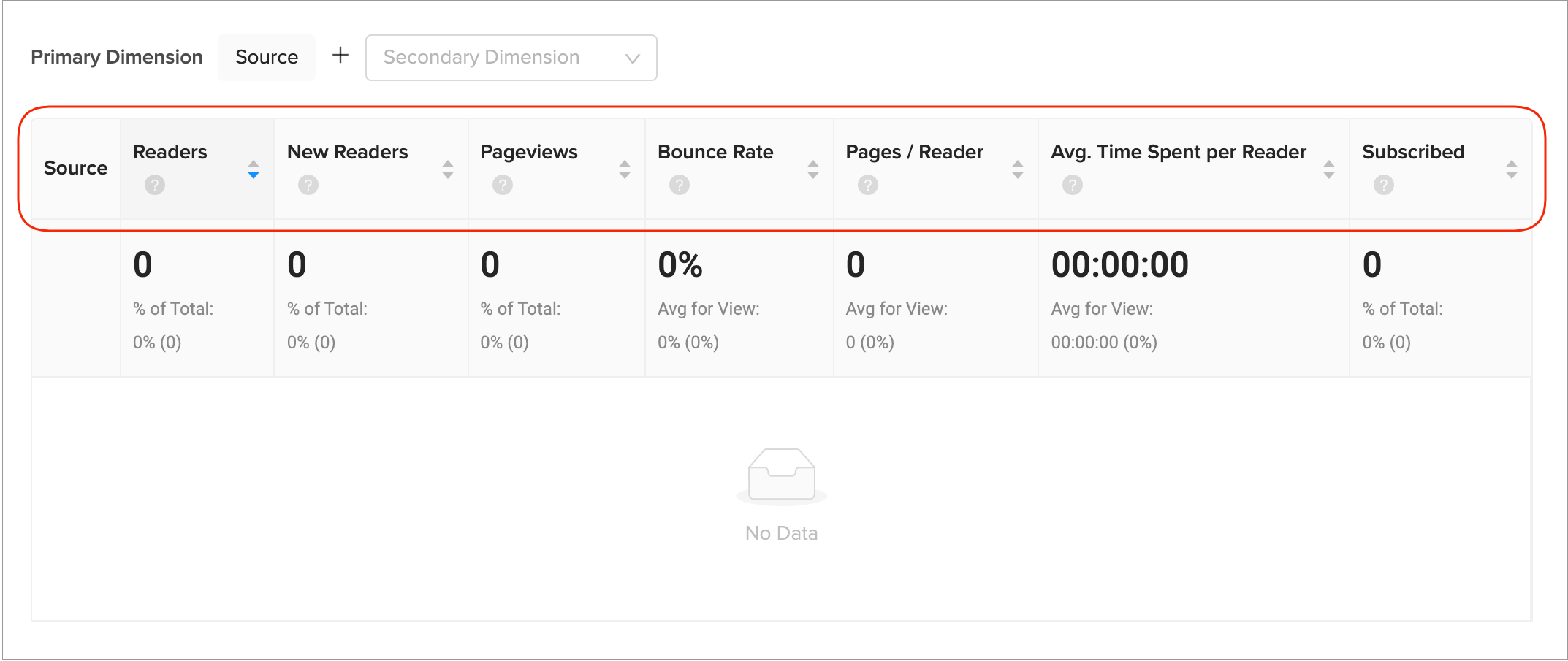Click the help icon under Pageviews
Screen dimensions: 1568x661
click(x=502, y=185)
